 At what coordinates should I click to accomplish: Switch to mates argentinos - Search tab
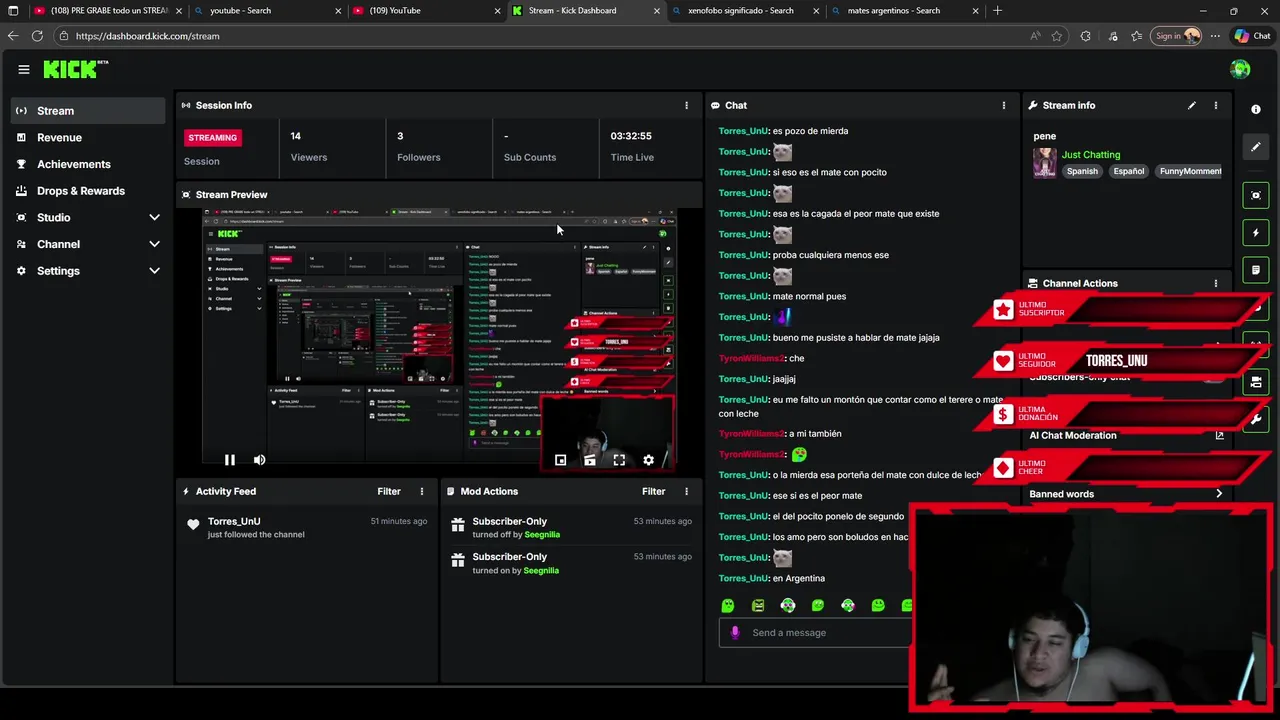point(903,11)
